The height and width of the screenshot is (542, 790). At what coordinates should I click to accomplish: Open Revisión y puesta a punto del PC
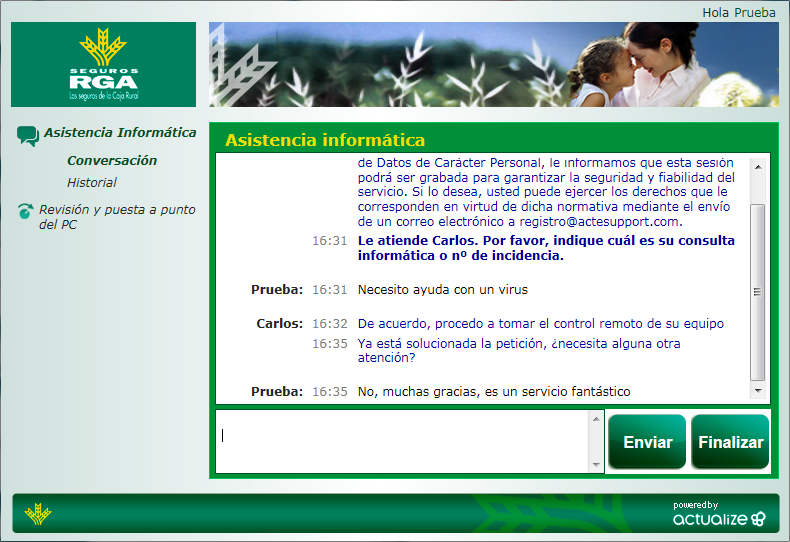[117, 217]
